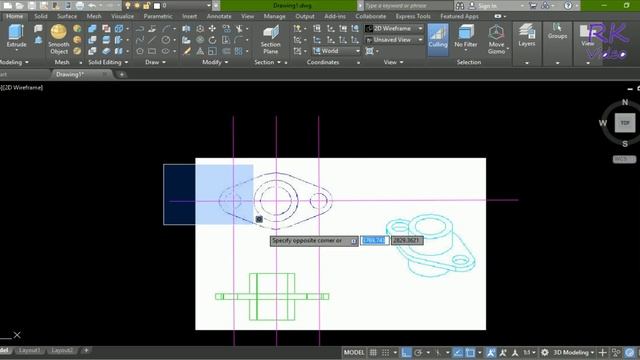Expand the Modify panel

pos(215,62)
